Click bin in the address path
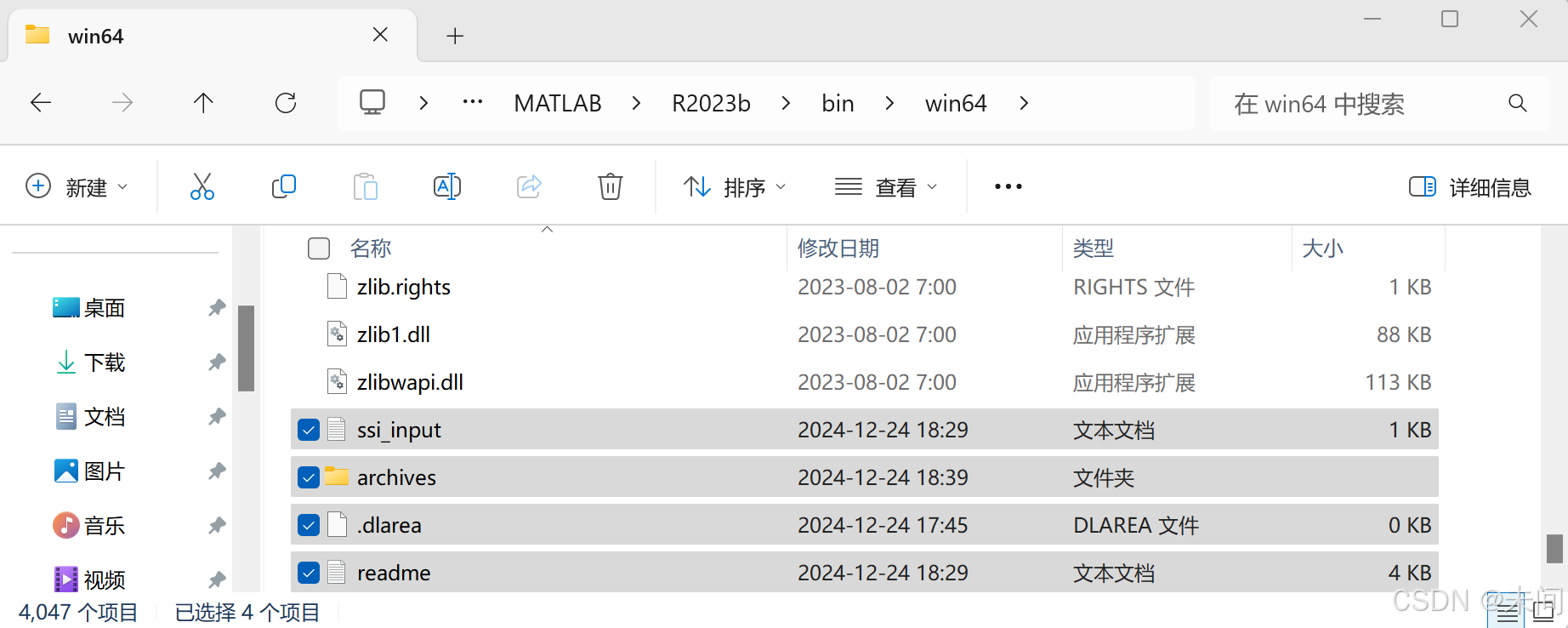The width and height of the screenshot is (1568, 628). (x=838, y=103)
